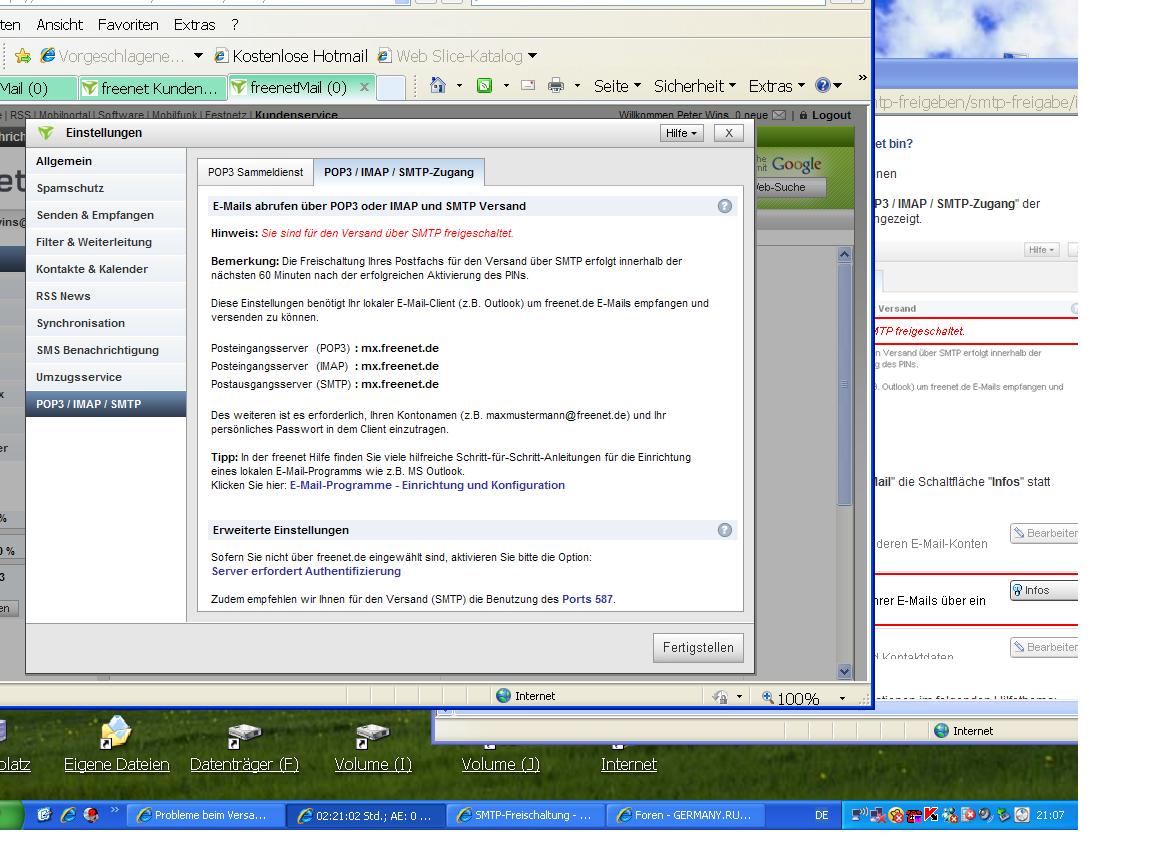Open 'Kontakte & Kalender' in the sidebar
This screenshot has width=1152, height=864.
click(x=106, y=270)
